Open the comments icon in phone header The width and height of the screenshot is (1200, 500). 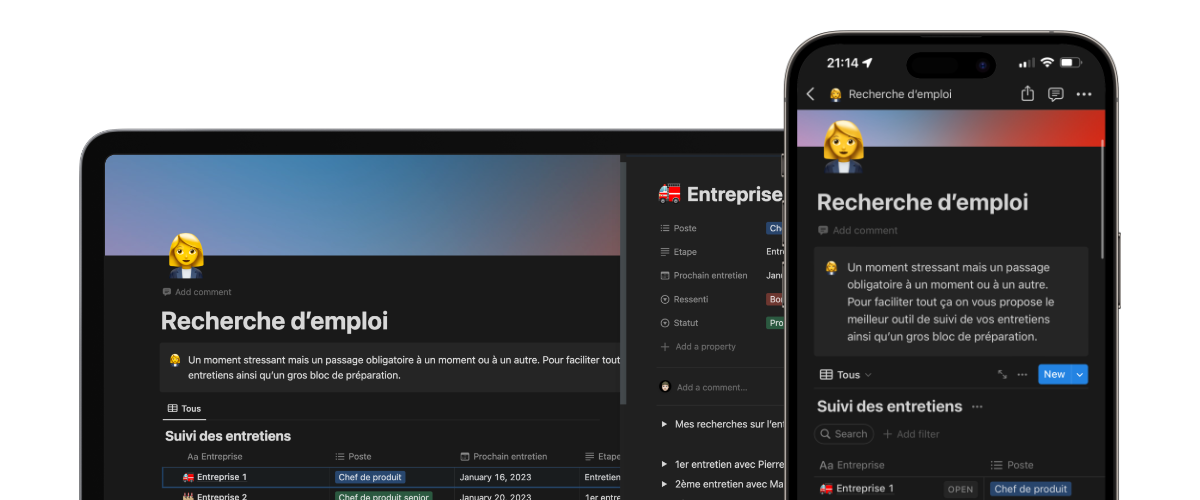tap(1055, 94)
